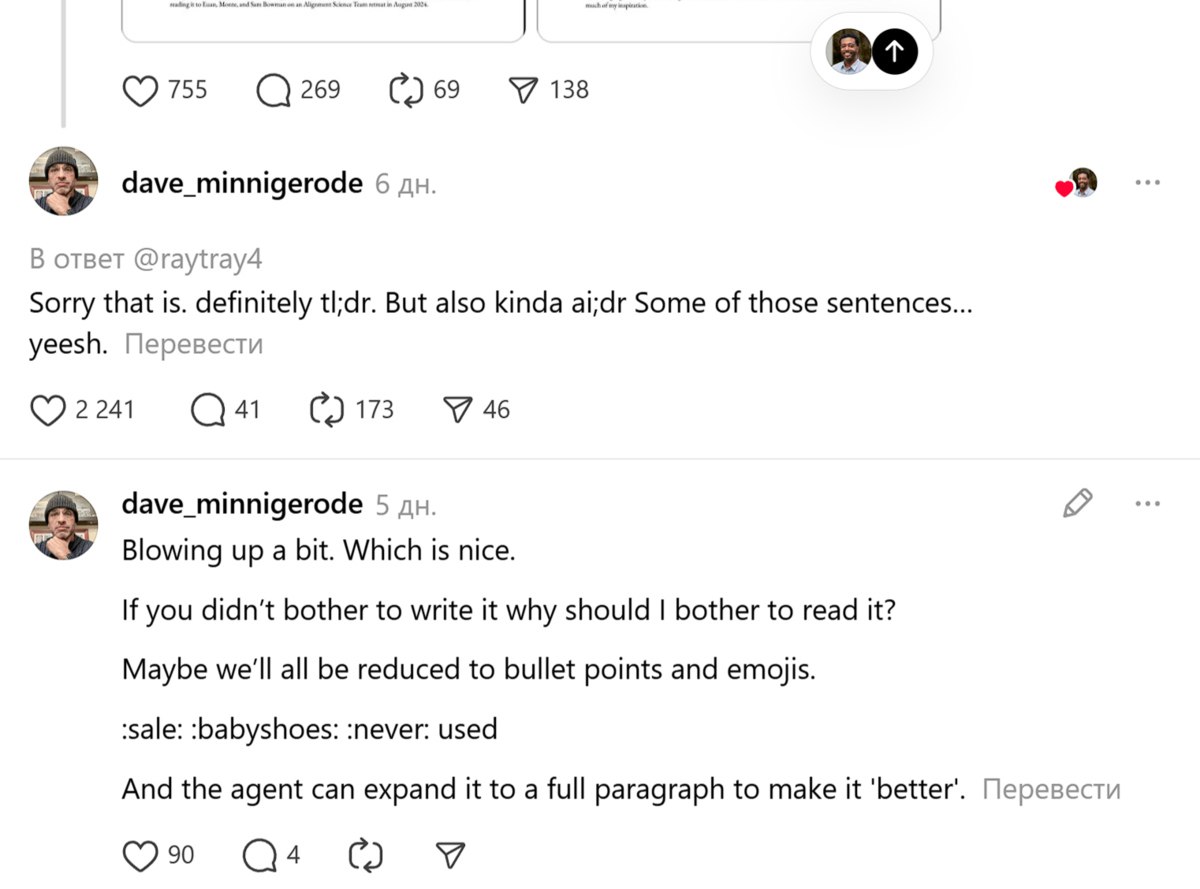
Task: Like the 'Blowing up a bit' post
Action: (141, 855)
